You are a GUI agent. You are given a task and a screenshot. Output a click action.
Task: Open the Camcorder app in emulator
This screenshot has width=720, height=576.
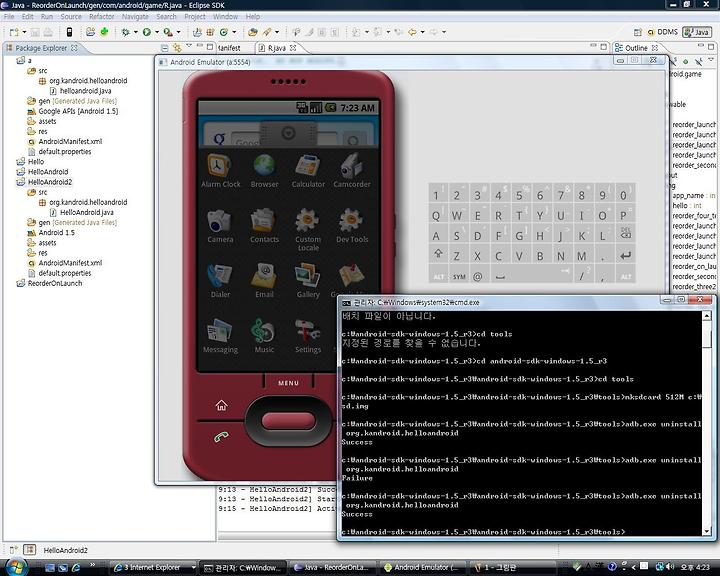[352, 171]
